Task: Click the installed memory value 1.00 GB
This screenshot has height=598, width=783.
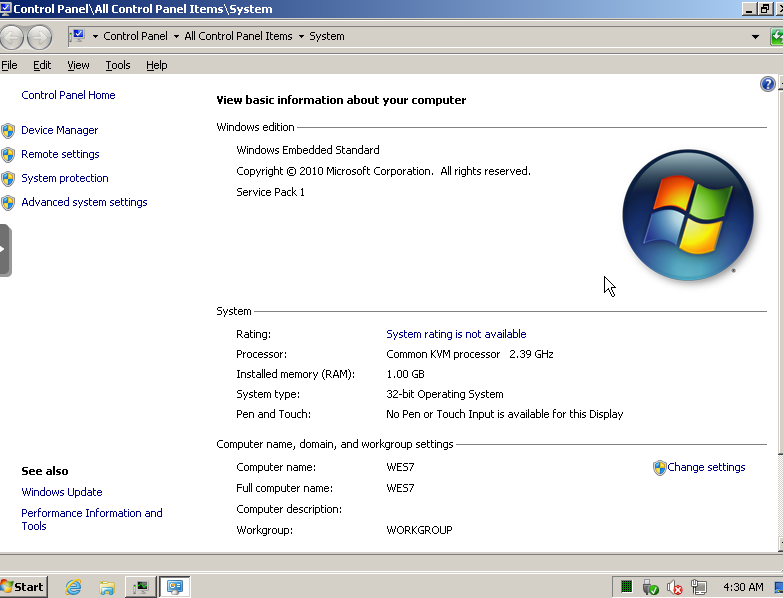Action: [x=405, y=374]
